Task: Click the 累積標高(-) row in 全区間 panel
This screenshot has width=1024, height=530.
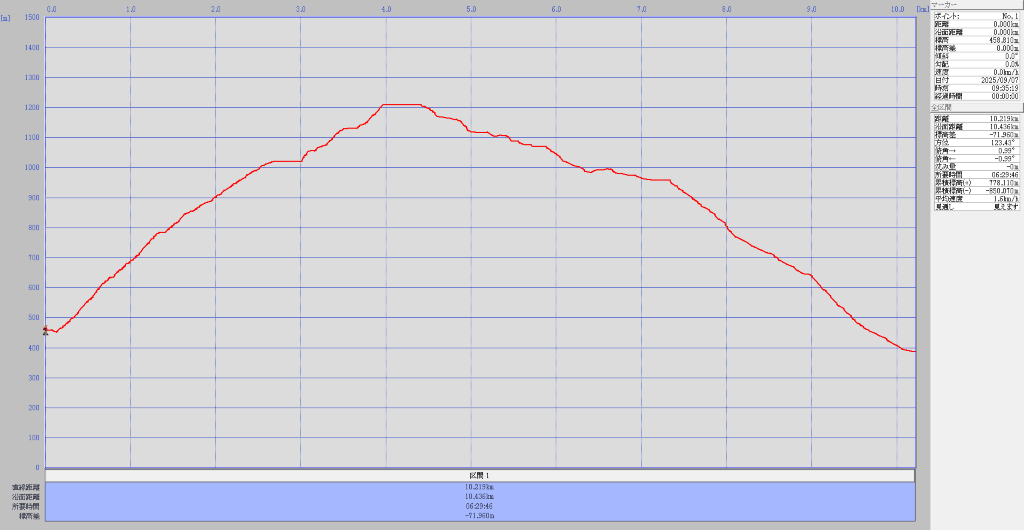Action: (x=976, y=190)
